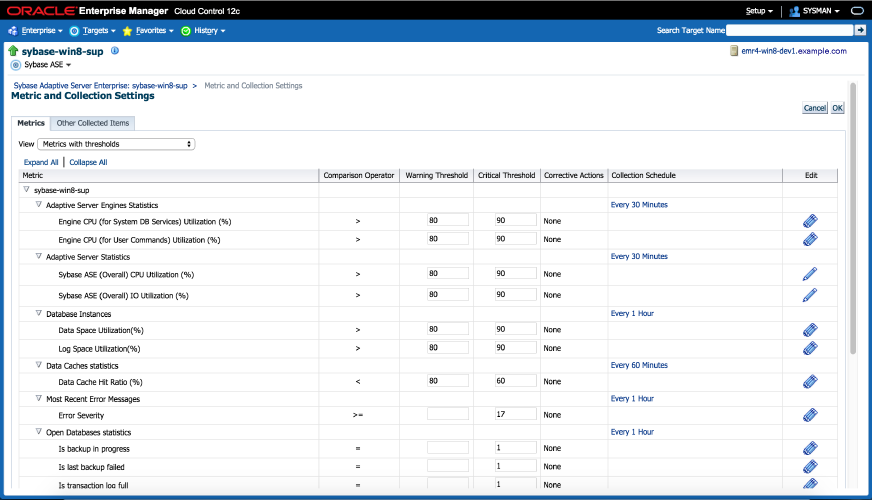Collapse Data Caches statistics group
This screenshot has width=872, height=500.
(38, 365)
